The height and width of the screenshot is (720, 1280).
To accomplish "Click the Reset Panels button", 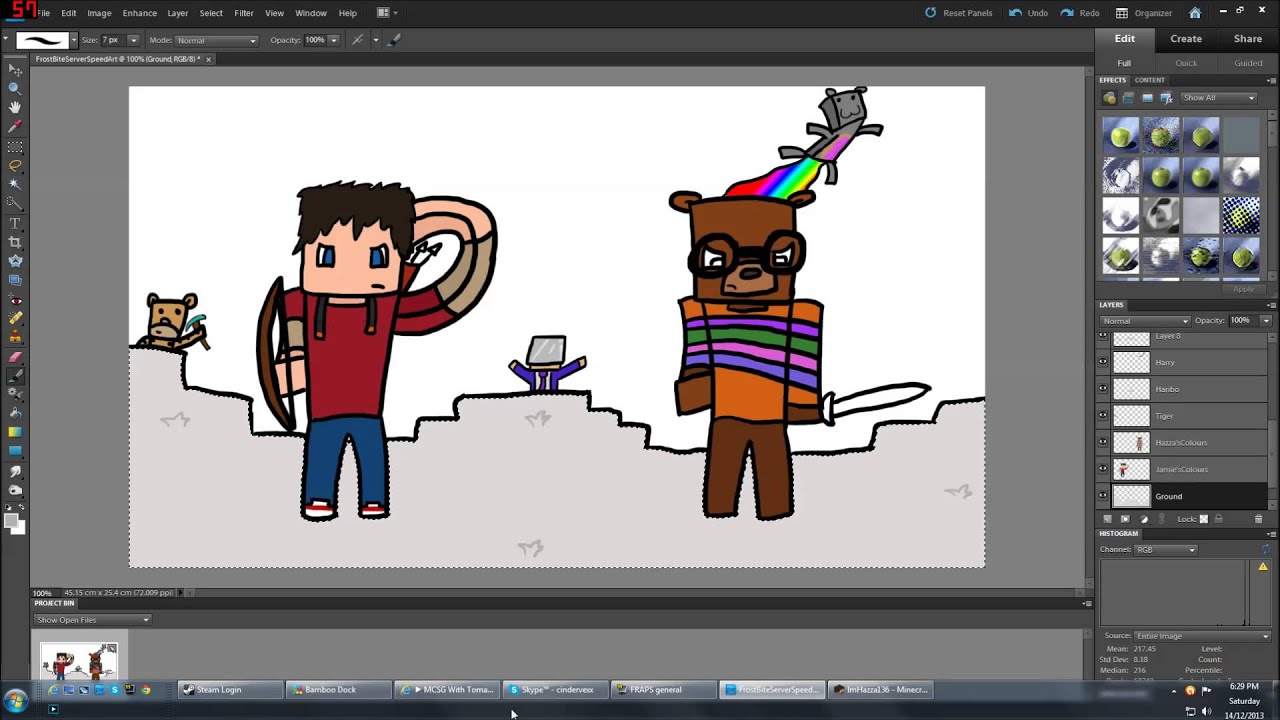I will pos(958,13).
